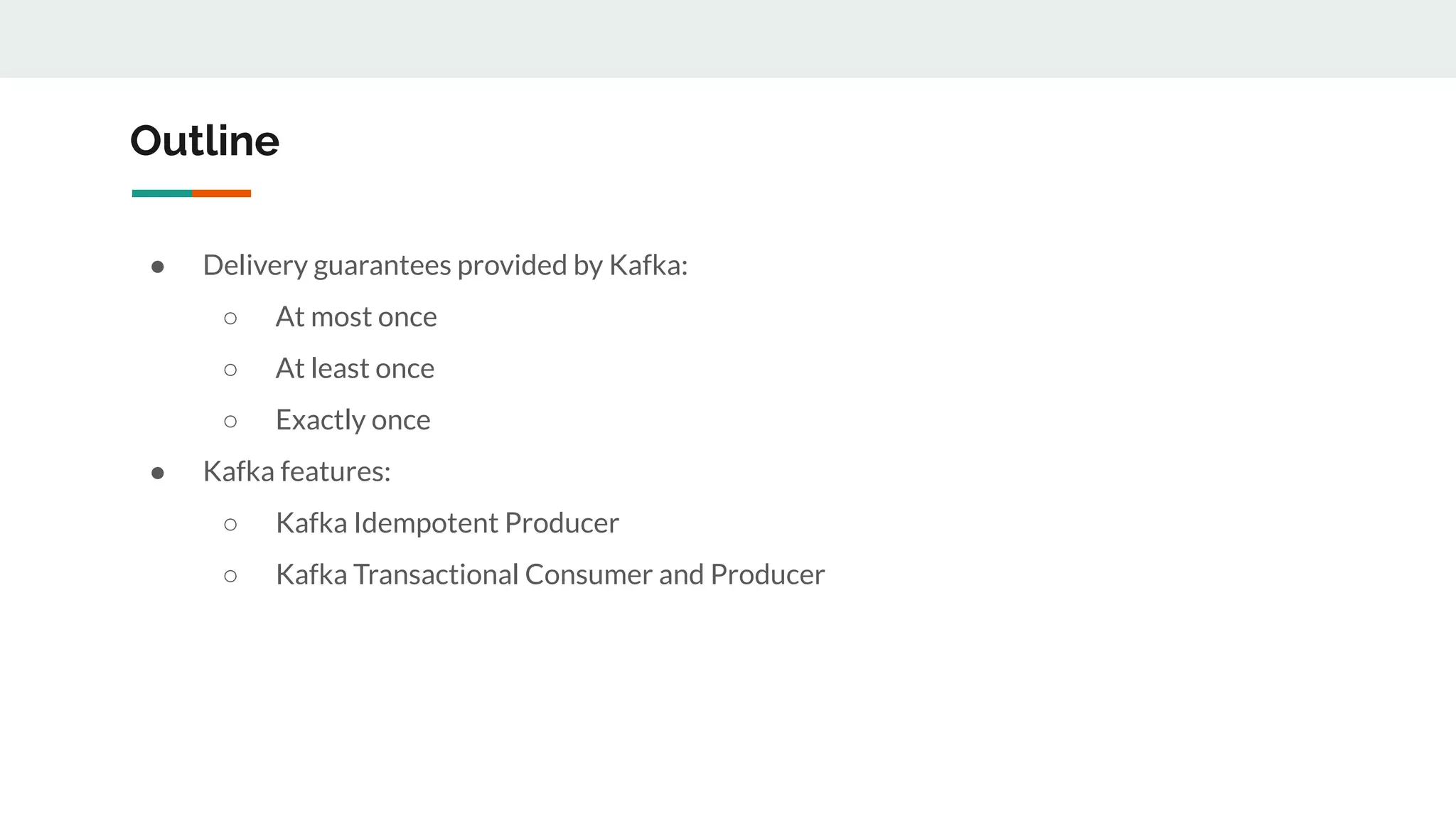The width and height of the screenshot is (1456, 819).
Task: Select the 'At most once' text
Action: [x=356, y=317]
